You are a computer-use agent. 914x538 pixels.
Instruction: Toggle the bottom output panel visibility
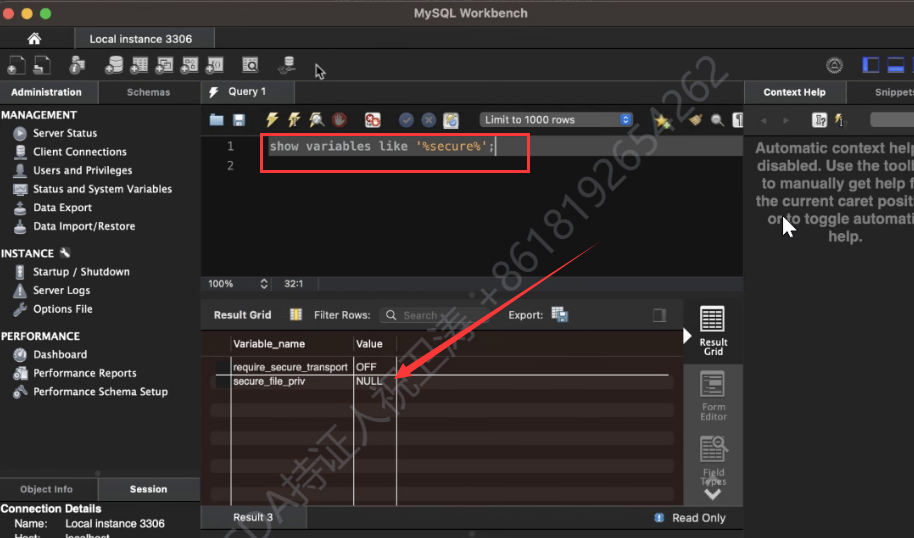pos(895,65)
